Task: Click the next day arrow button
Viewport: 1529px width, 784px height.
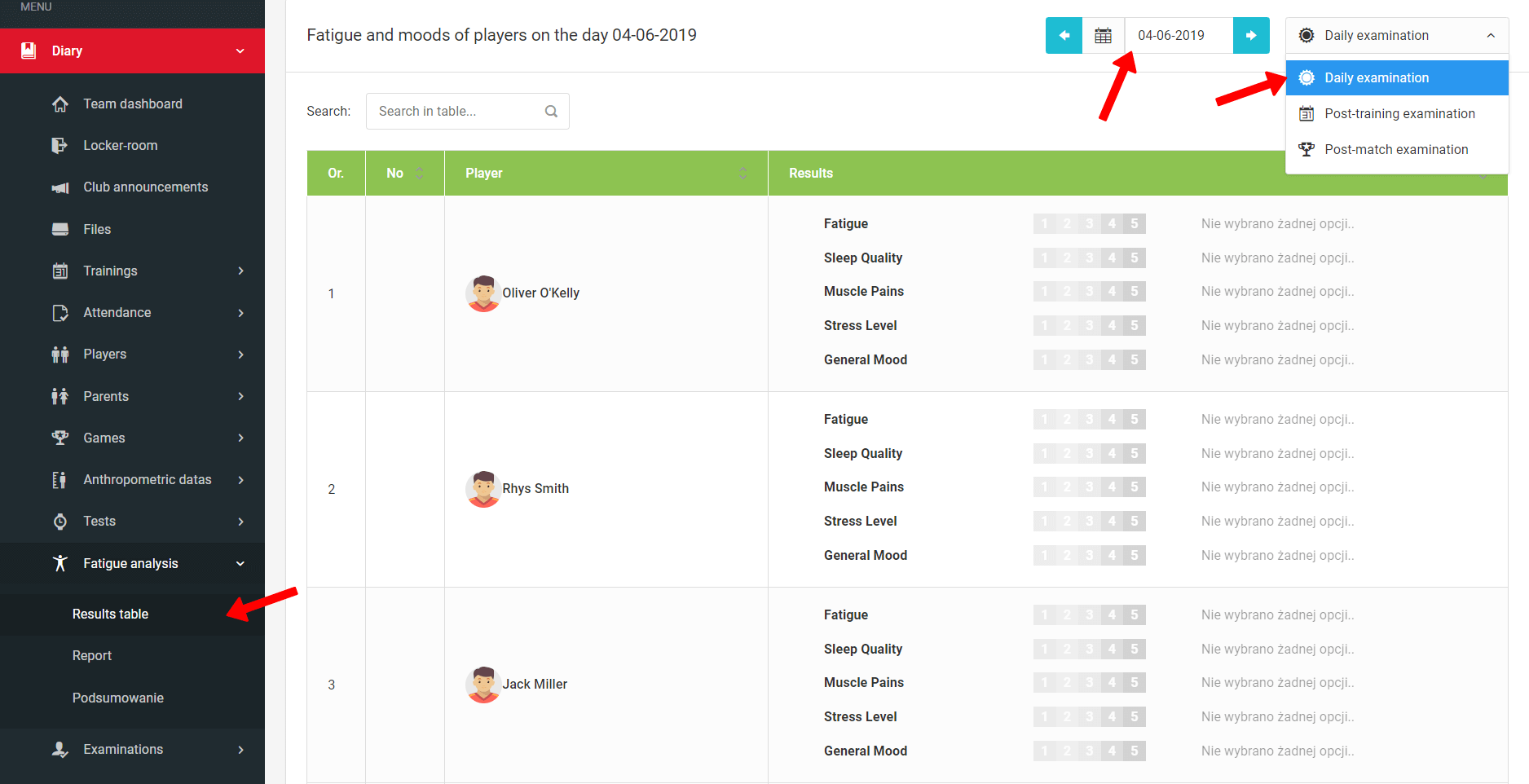Action: [1251, 36]
